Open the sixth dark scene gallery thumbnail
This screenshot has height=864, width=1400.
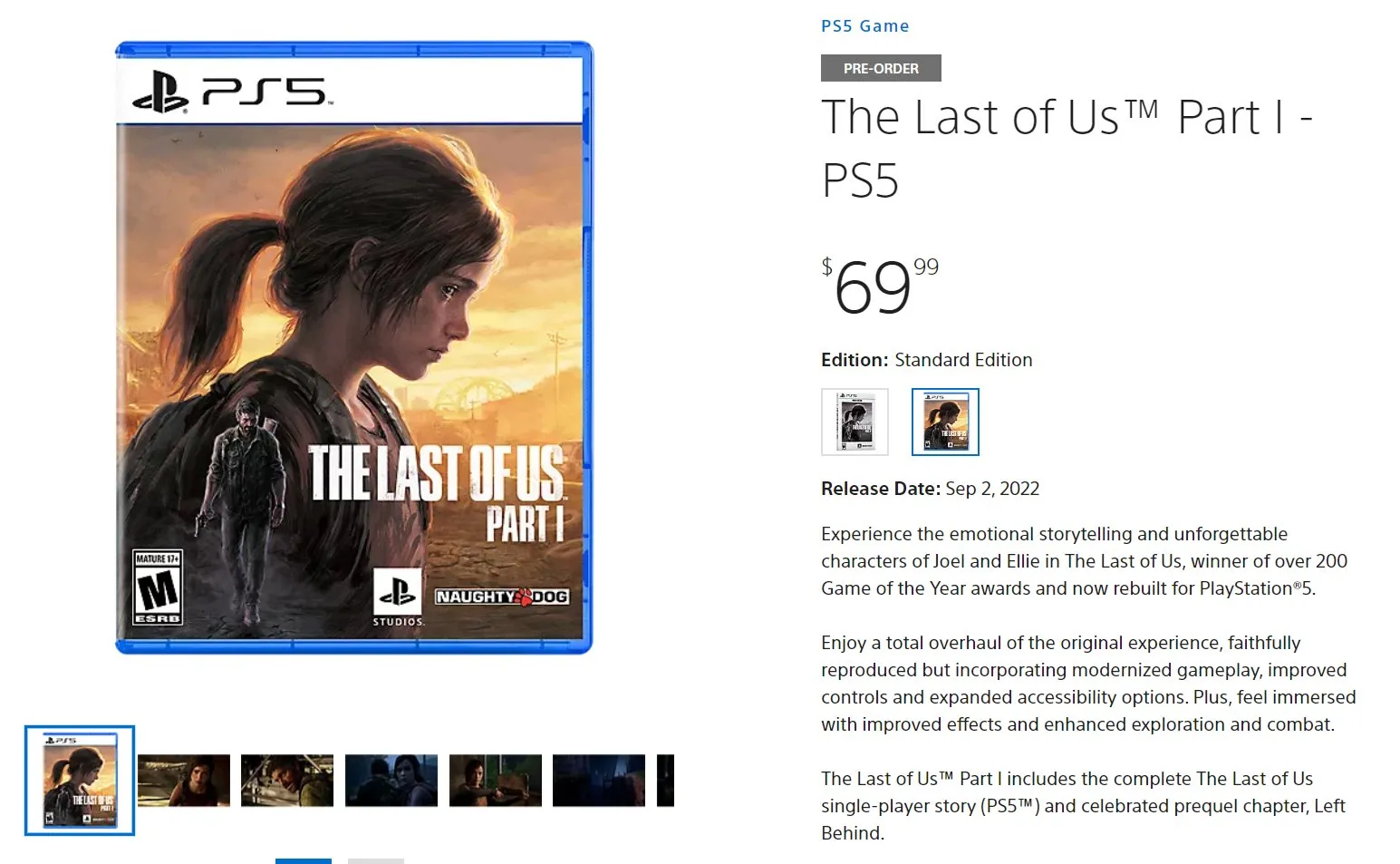[x=599, y=781]
